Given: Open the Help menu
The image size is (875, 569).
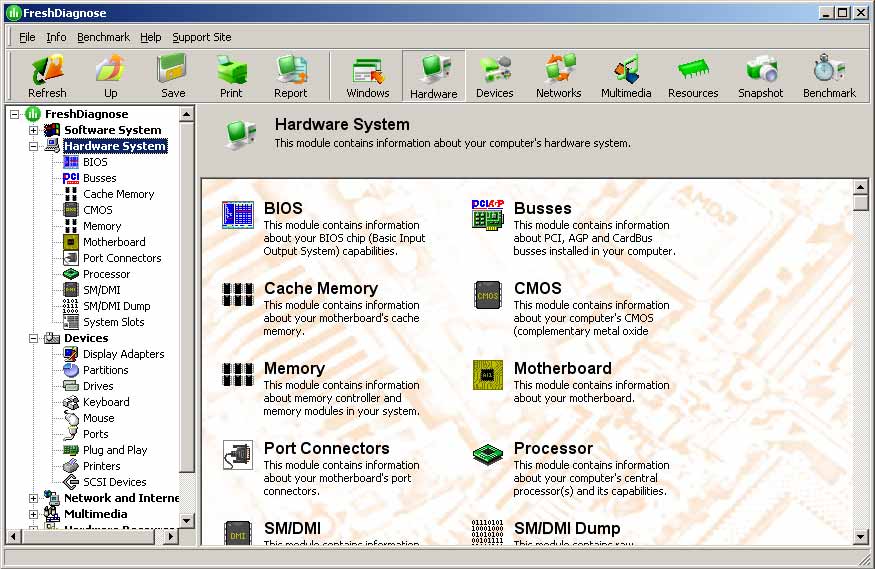Looking at the screenshot, I should [150, 37].
